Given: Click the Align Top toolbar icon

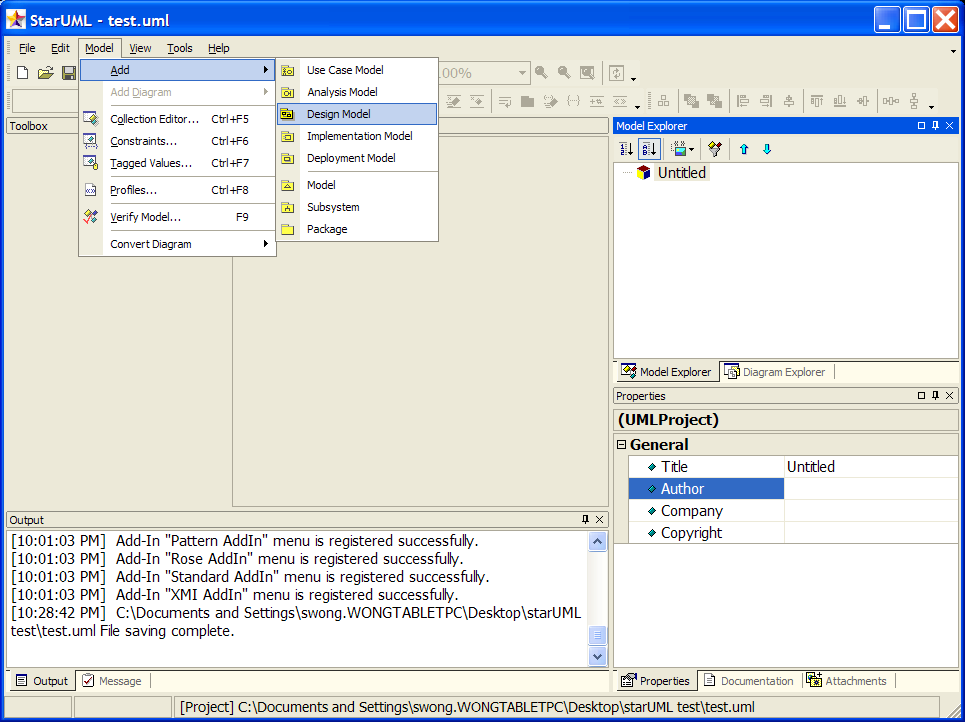Looking at the screenshot, I should [x=817, y=101].
